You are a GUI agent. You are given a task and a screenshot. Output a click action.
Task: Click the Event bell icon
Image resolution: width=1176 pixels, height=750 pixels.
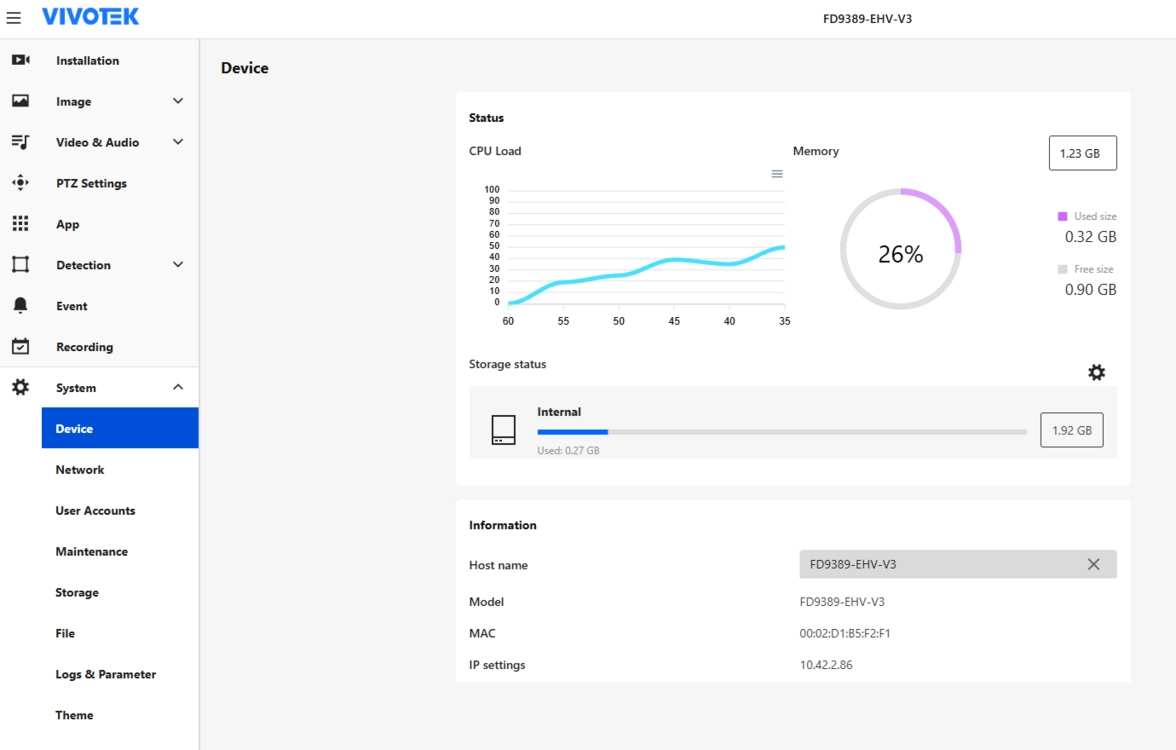click(20, 306)
